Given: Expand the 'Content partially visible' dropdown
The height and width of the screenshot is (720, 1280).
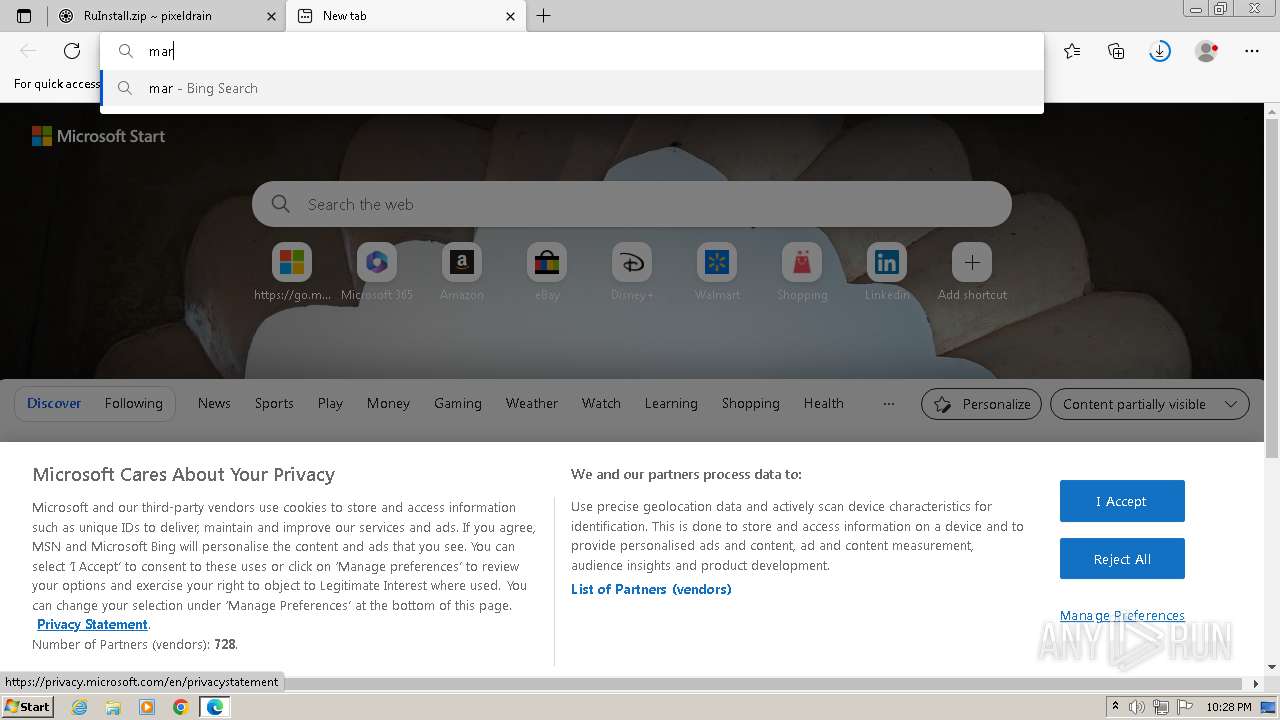Looking at the screenshot, I should [x=1150, y=404].
